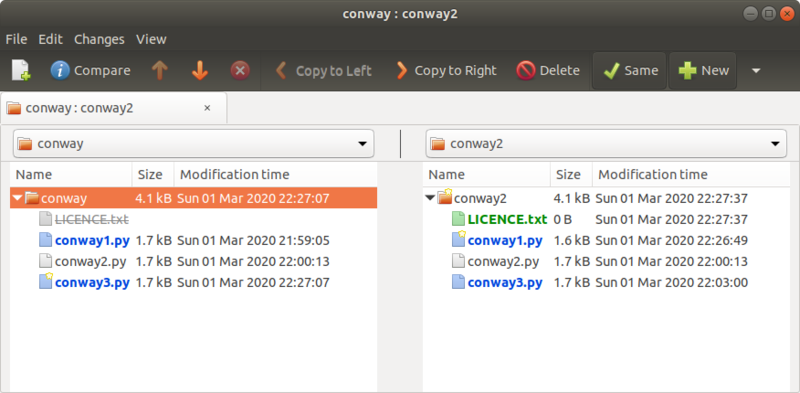Sort left pane by Modification time
The height and width of the screenshot is (393, 800).
click(x=276, y=175)
